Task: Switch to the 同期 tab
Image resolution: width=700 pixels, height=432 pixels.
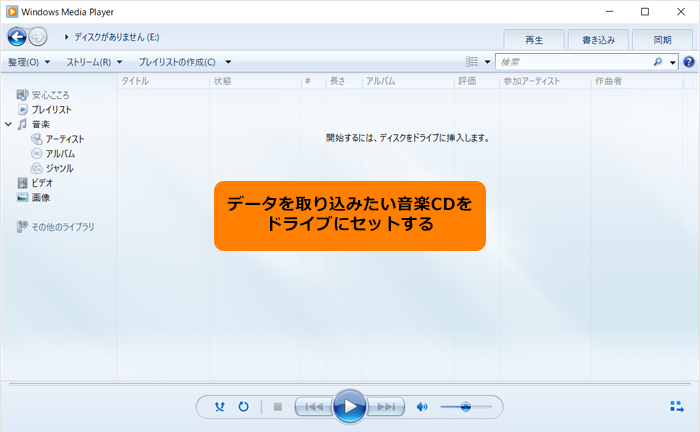Action: 662,40
